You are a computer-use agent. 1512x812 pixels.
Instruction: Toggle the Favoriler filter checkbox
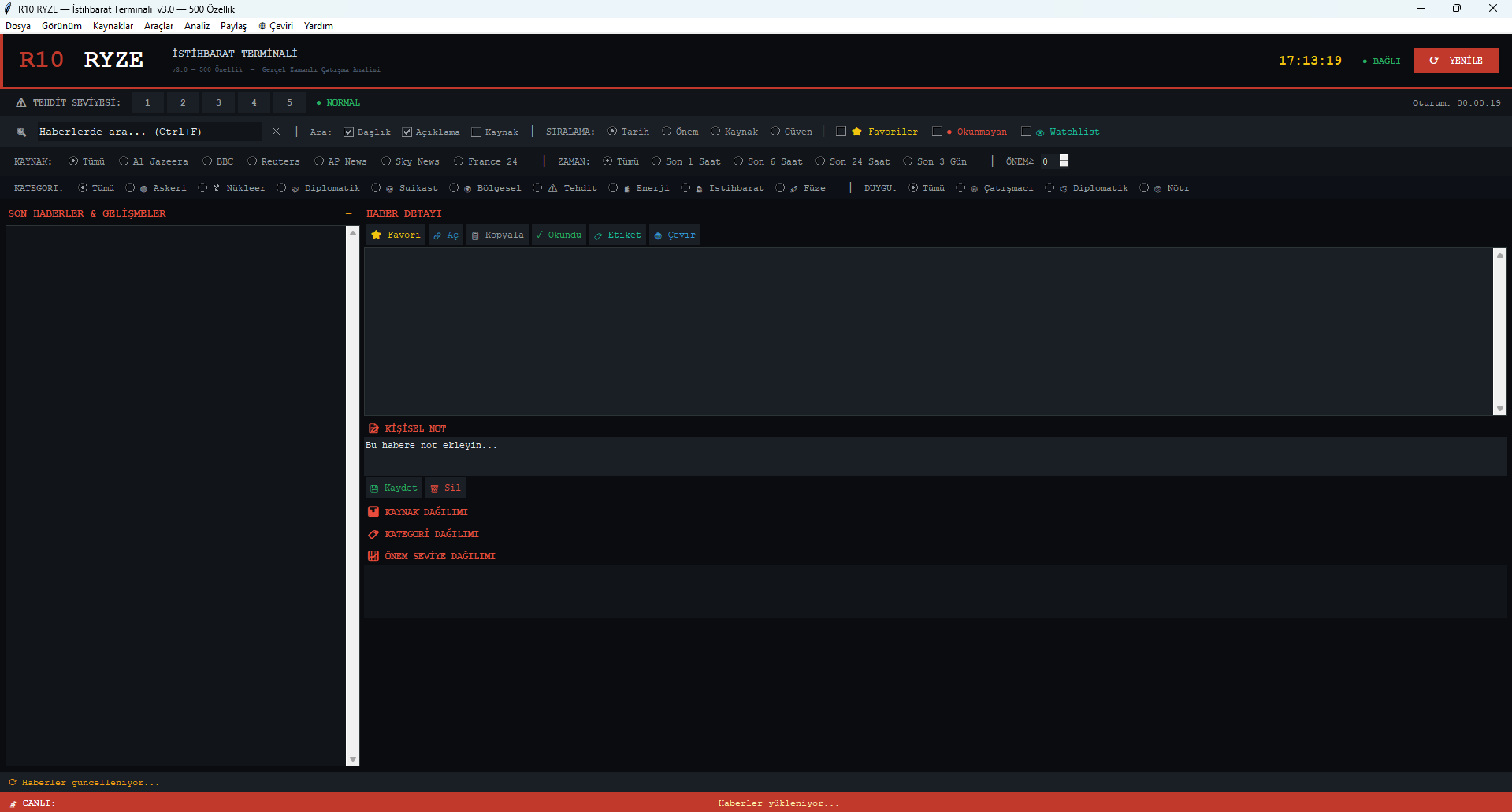pyautogui.click(x=841, y=132)
